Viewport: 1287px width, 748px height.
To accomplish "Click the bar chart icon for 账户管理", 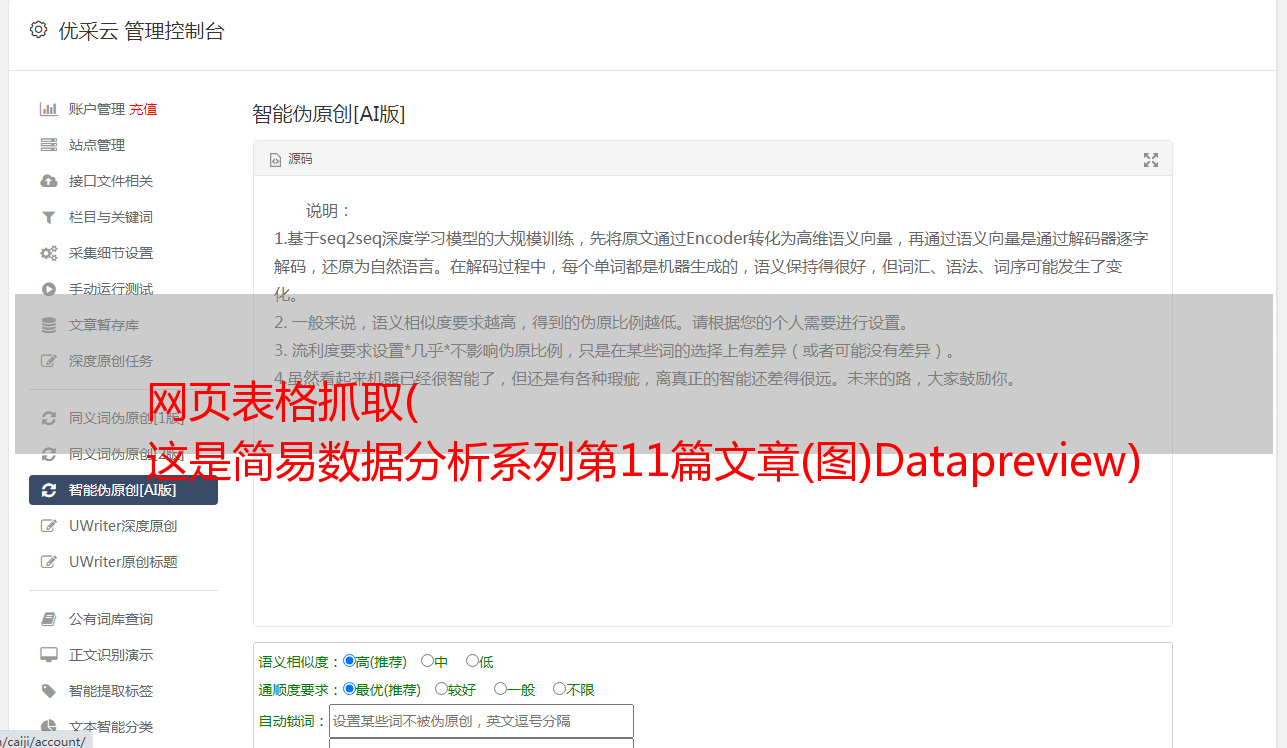I will coord(48,109).
